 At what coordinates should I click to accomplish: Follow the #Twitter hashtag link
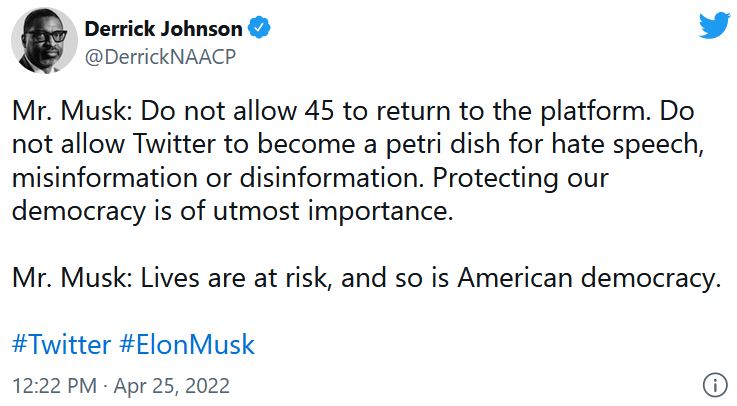(x=61, y=345)
